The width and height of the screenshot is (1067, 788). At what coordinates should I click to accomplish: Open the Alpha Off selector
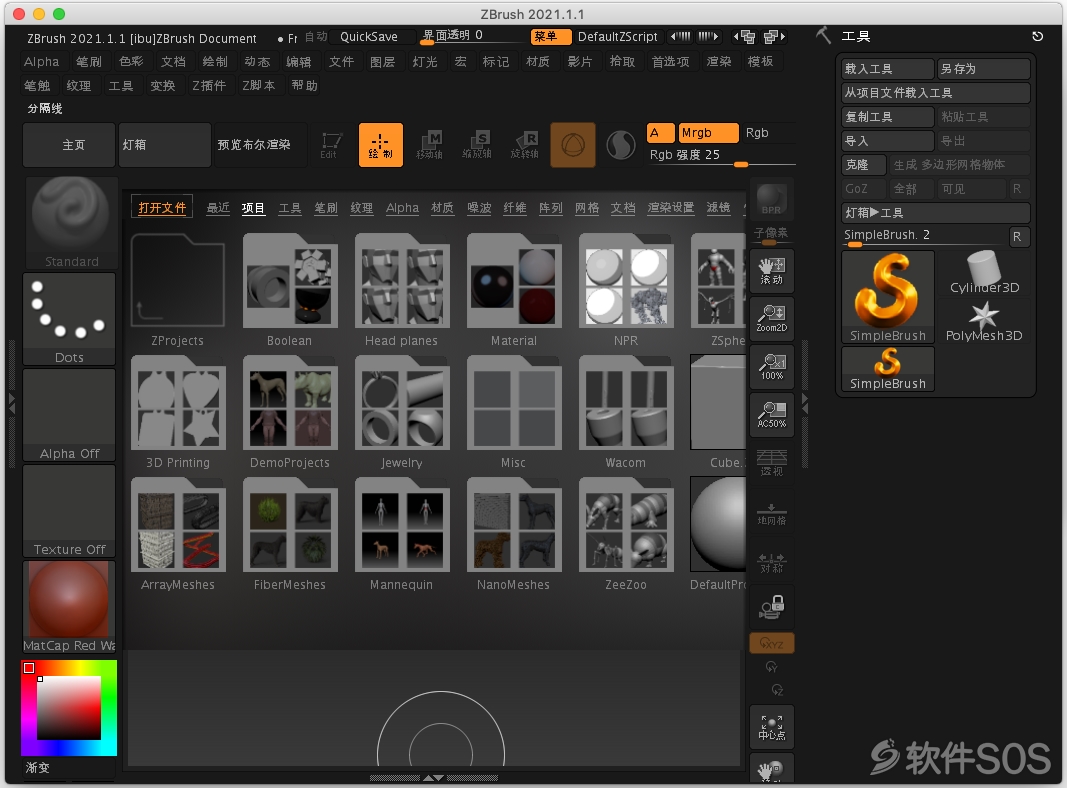[x=69, y=415]
